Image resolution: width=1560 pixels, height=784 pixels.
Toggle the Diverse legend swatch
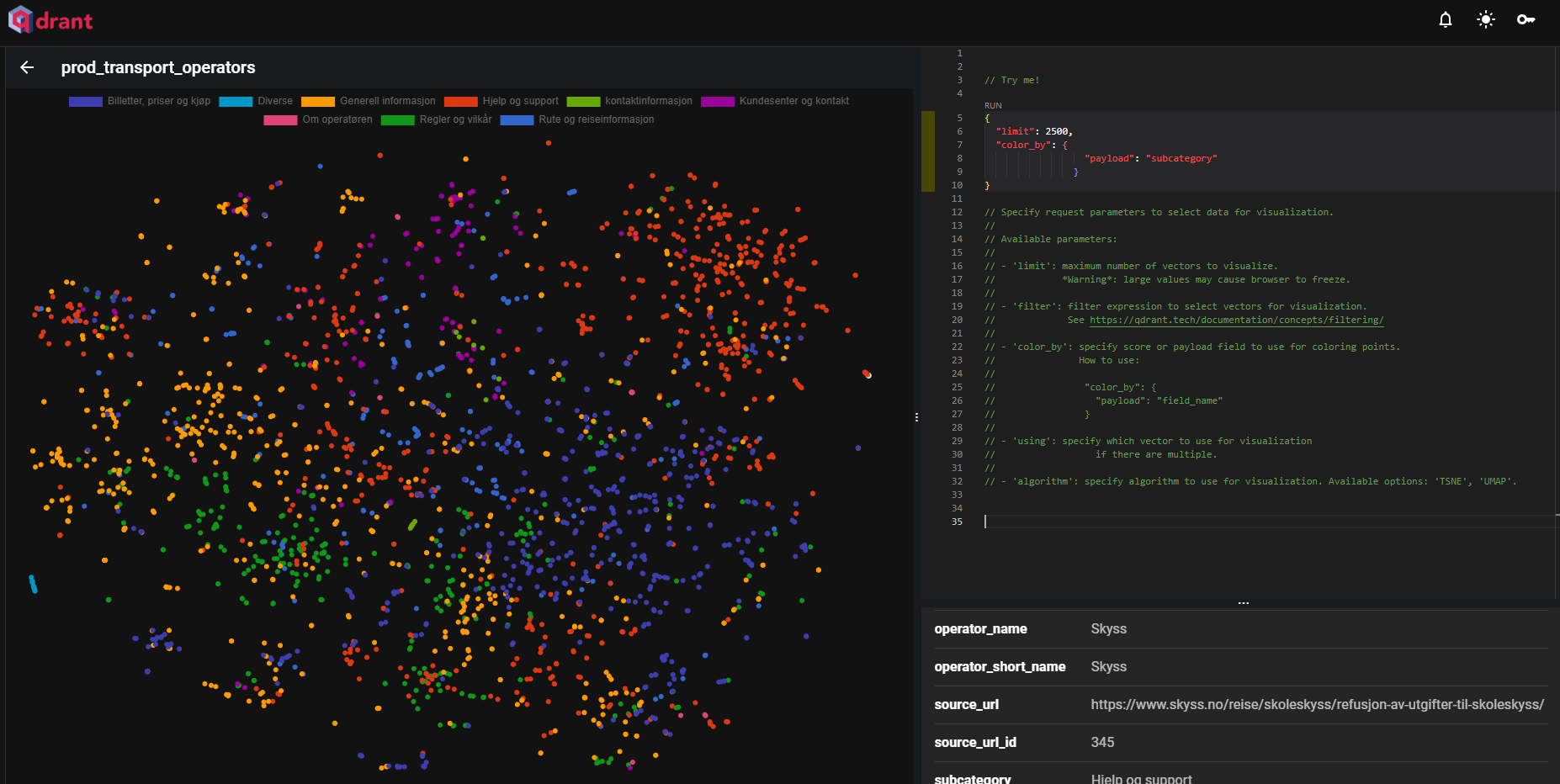coord(236,101)
